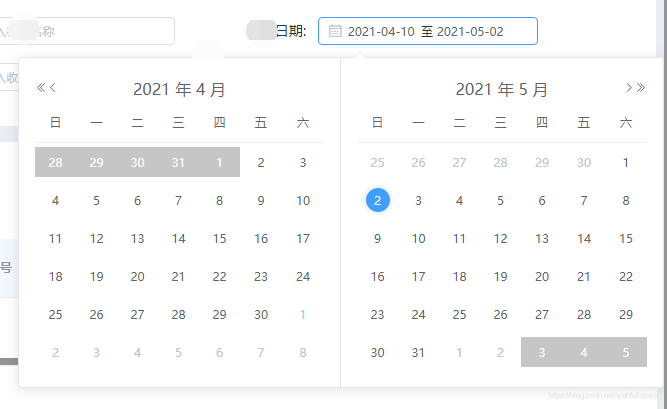Click greyed June 1 in the May panel

(459, 352)
